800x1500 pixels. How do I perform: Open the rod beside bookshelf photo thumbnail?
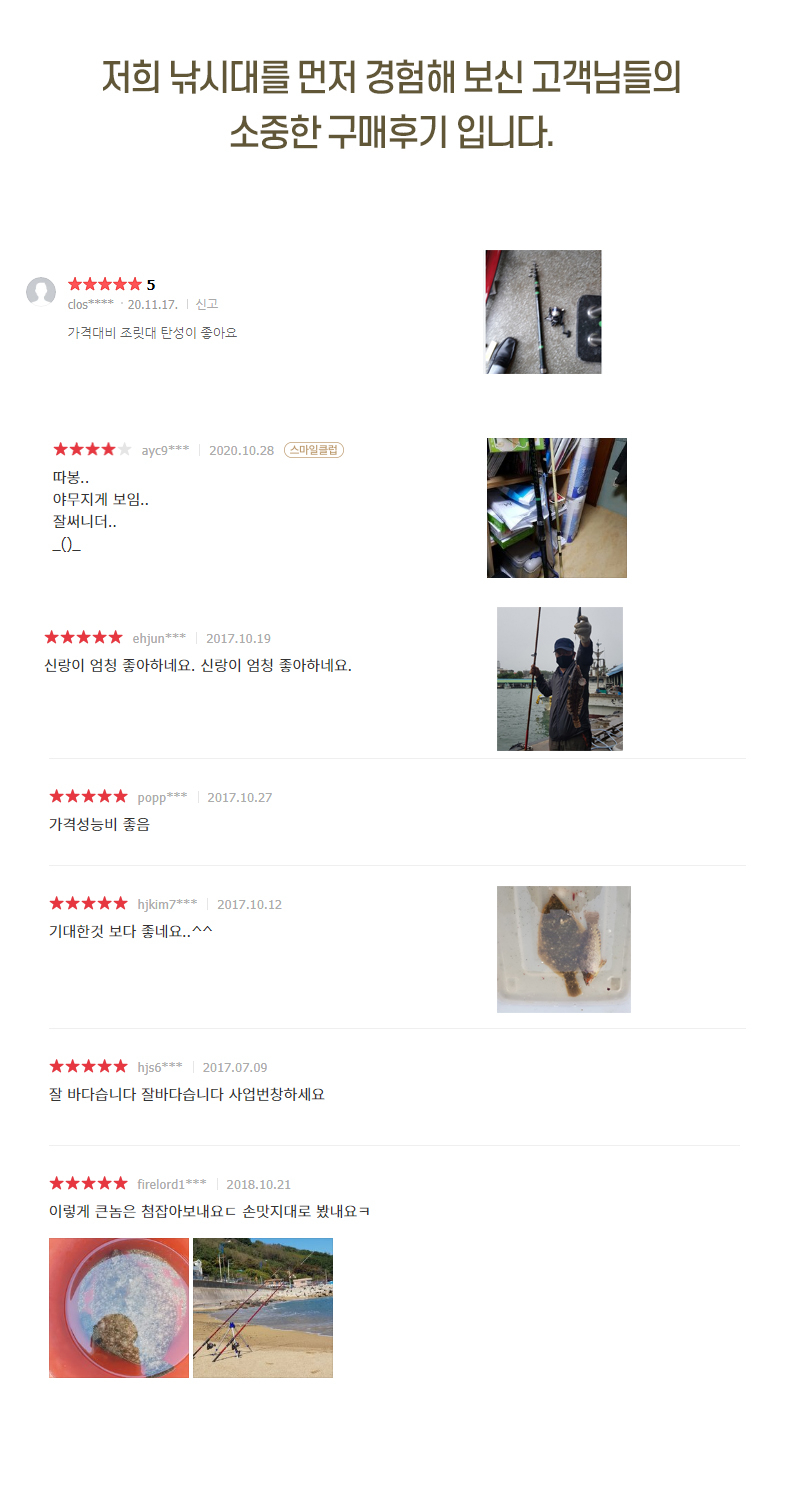pyautogui.click(x=557, y=508)
